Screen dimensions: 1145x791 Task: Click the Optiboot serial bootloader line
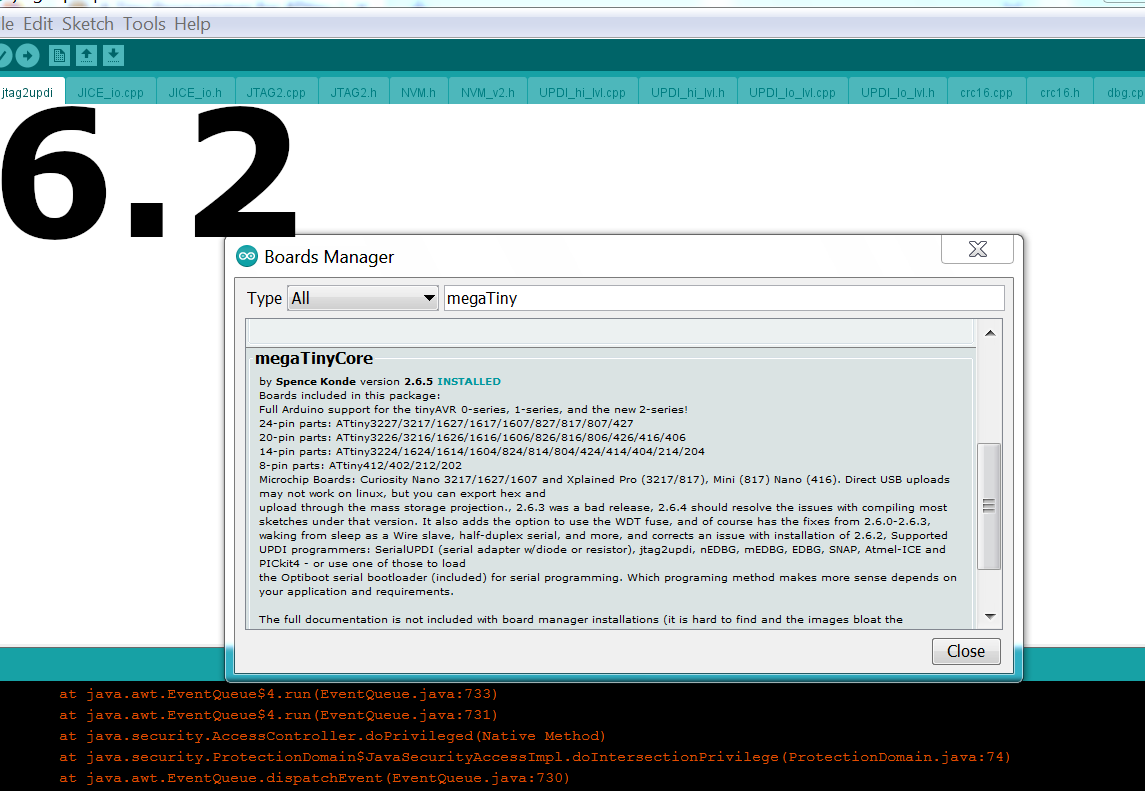tap(608, 577)
